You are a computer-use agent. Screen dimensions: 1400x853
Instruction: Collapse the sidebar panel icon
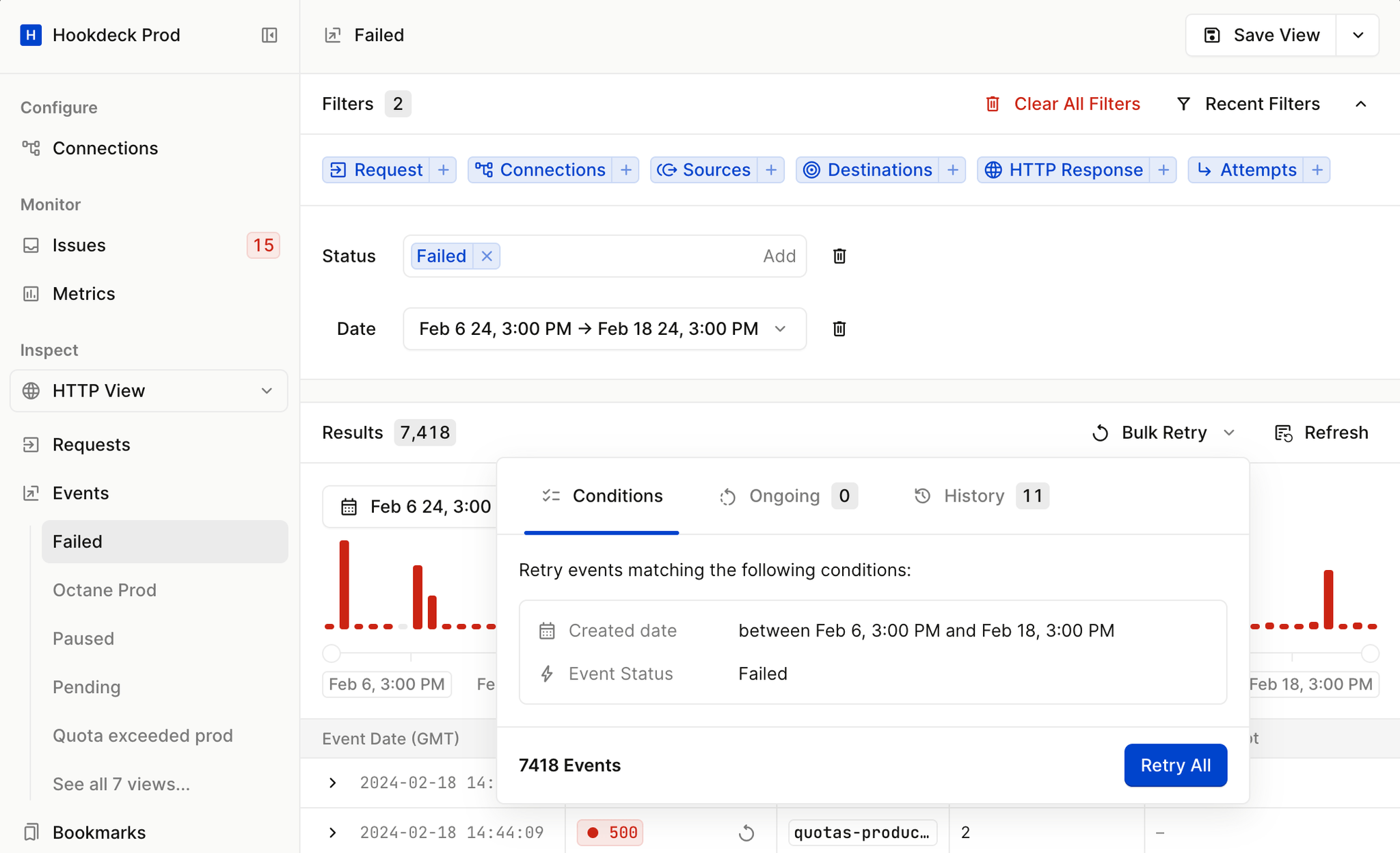coord(269,35)
